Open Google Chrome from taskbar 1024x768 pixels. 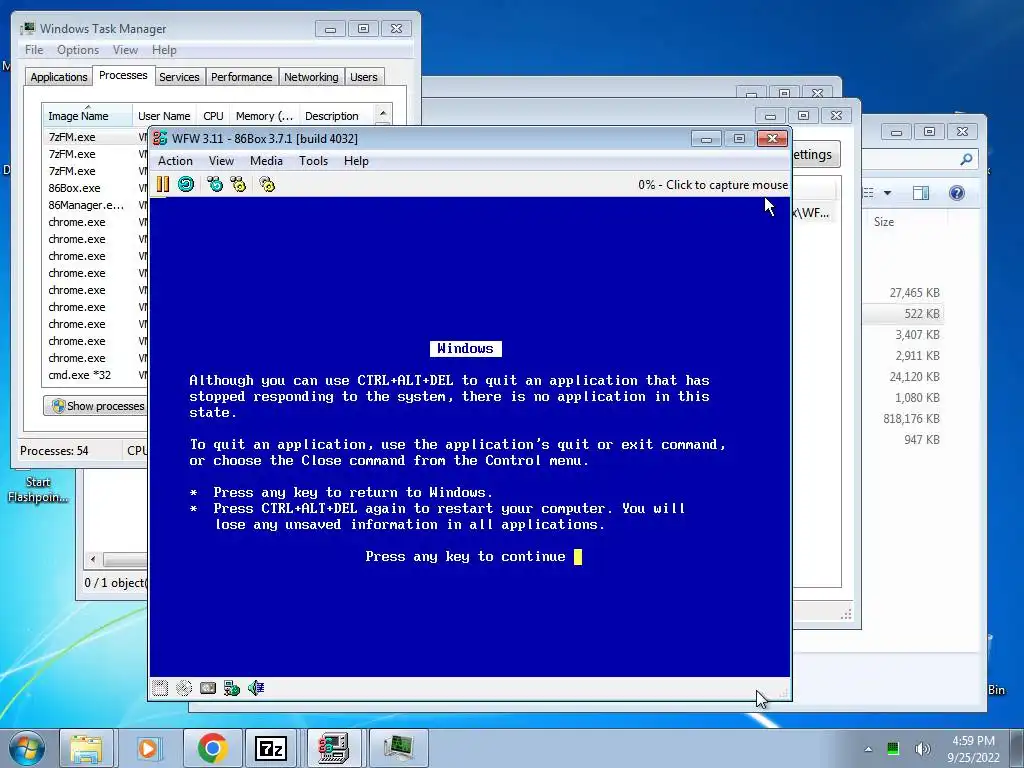click(212, 748)
